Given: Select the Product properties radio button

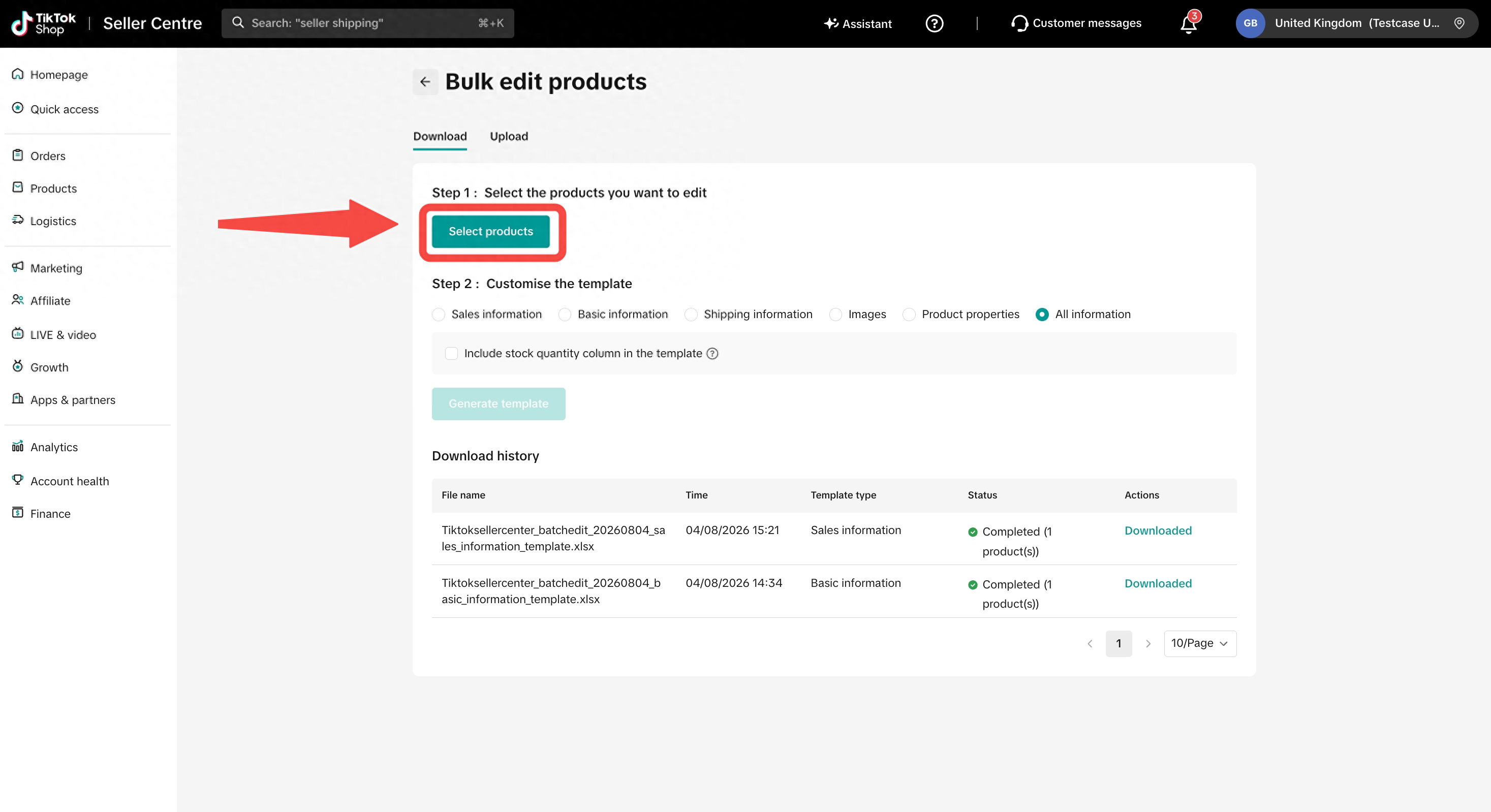Looking at the screenshot, I should click(x=909, y=314).
